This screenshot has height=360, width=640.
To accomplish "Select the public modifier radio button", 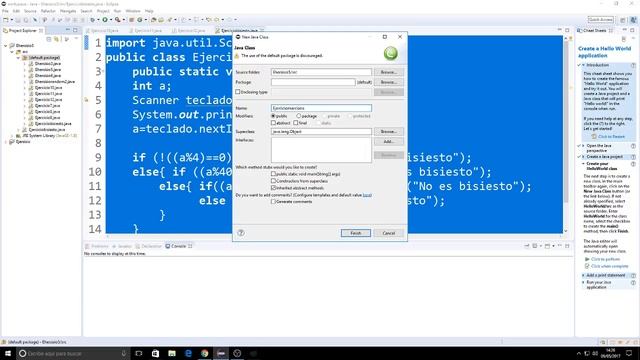I will [273, 116].
